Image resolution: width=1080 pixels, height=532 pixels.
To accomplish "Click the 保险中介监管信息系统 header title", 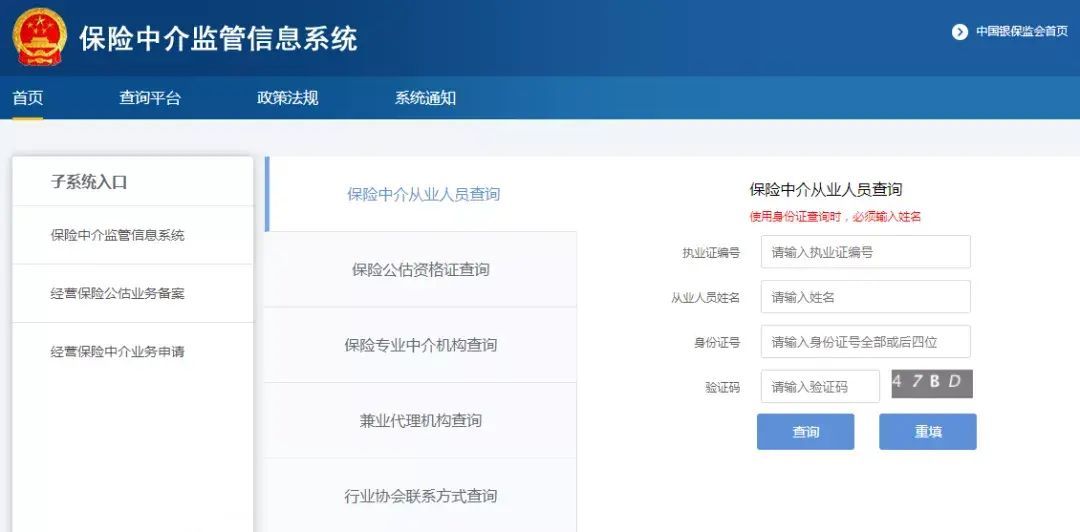I will [218, 39].
